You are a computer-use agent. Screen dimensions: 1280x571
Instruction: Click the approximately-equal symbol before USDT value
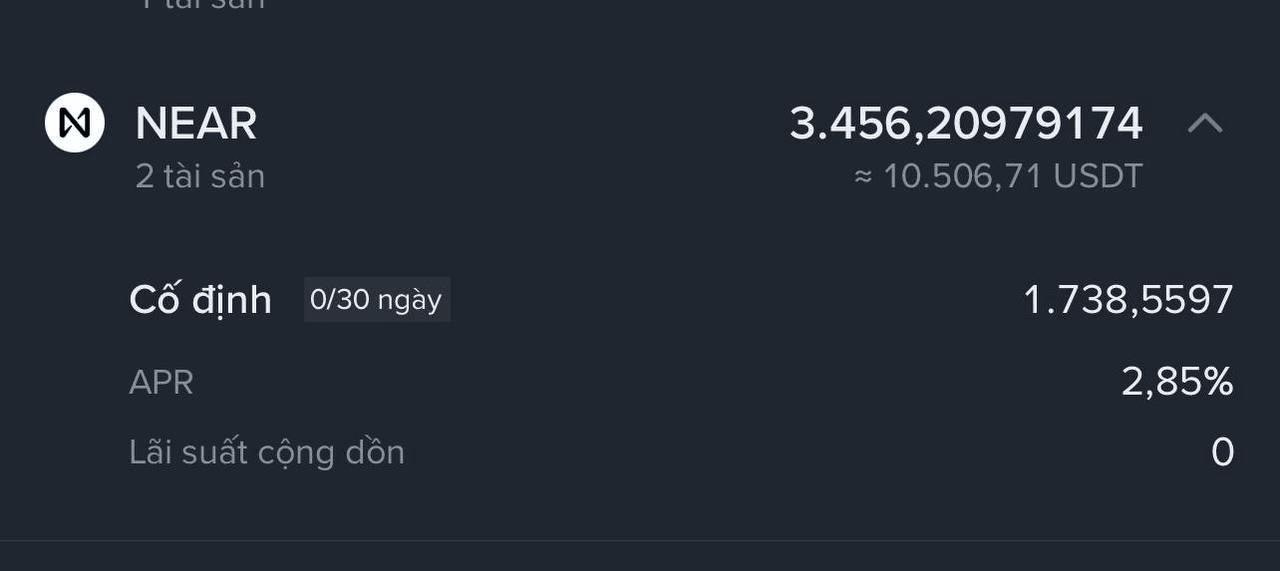click(863, 178)
